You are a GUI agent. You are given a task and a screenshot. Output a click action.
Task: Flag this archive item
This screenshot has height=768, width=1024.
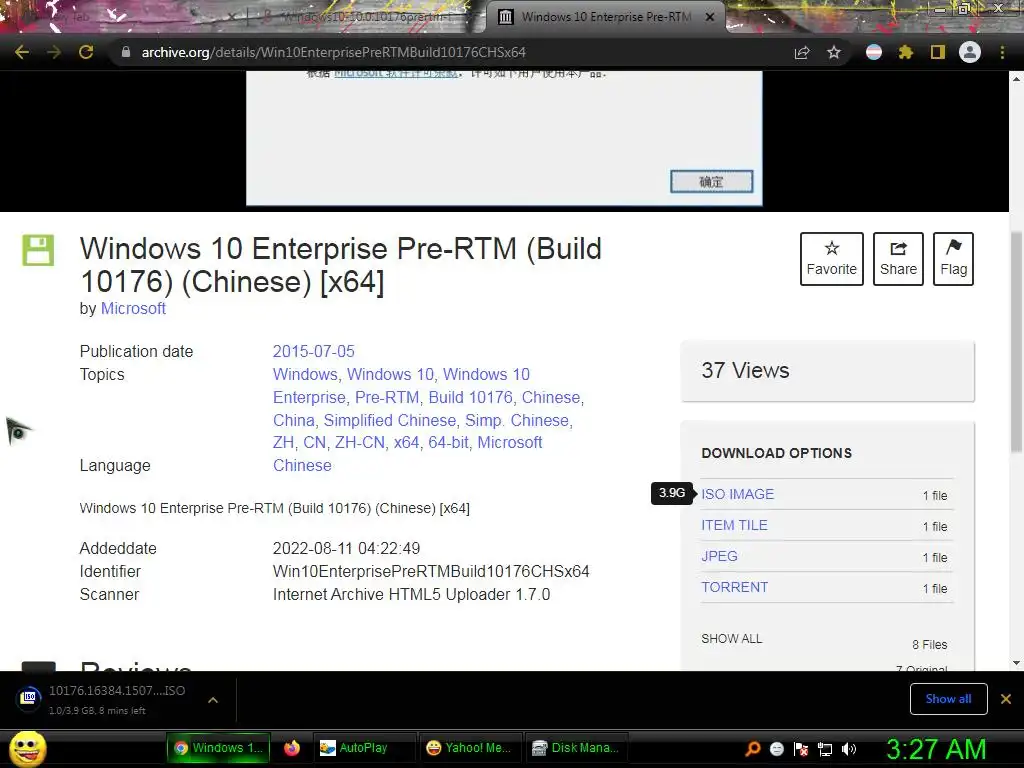coord(953,259)
